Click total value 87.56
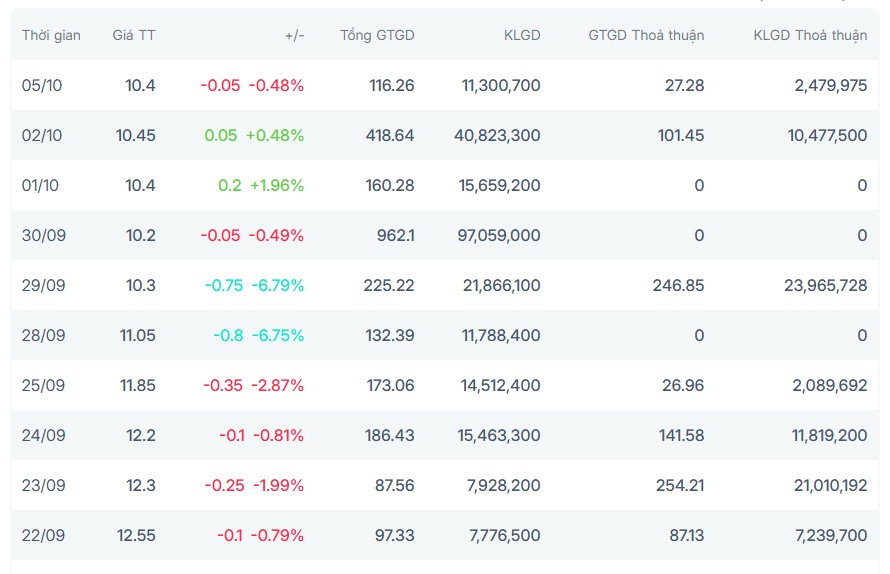890x574 pixels. pos(394,485)
